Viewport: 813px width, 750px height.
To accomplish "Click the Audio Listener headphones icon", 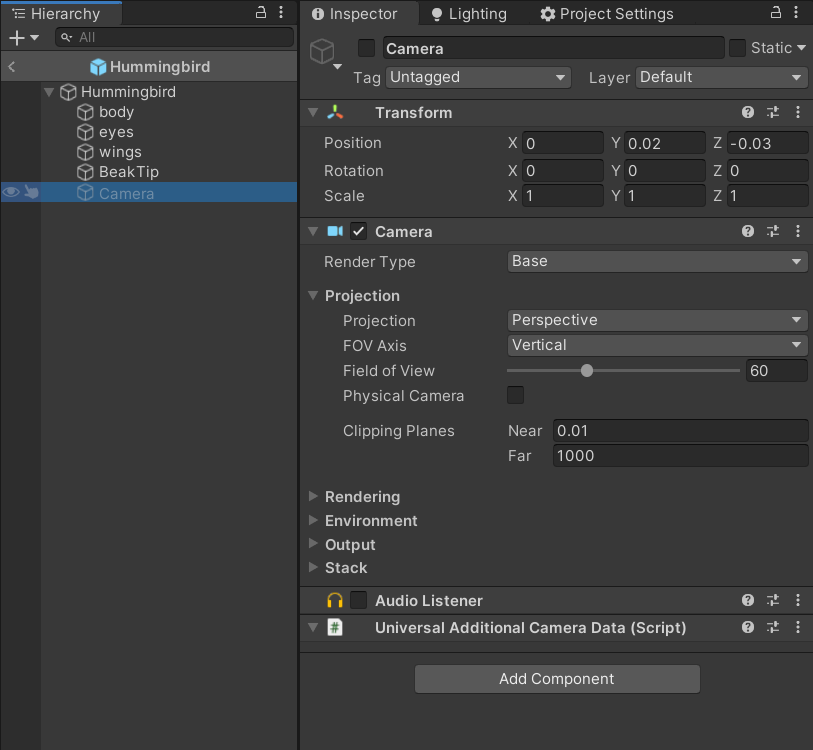I will 335,601.
